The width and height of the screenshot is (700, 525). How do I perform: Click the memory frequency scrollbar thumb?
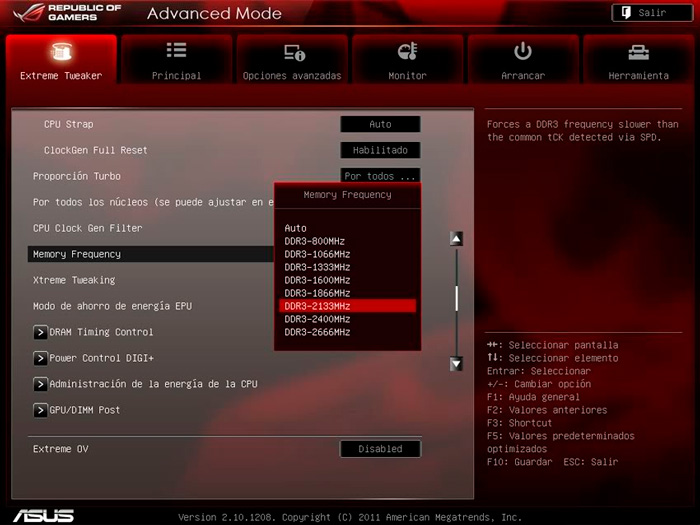click(x=456, y=298)
